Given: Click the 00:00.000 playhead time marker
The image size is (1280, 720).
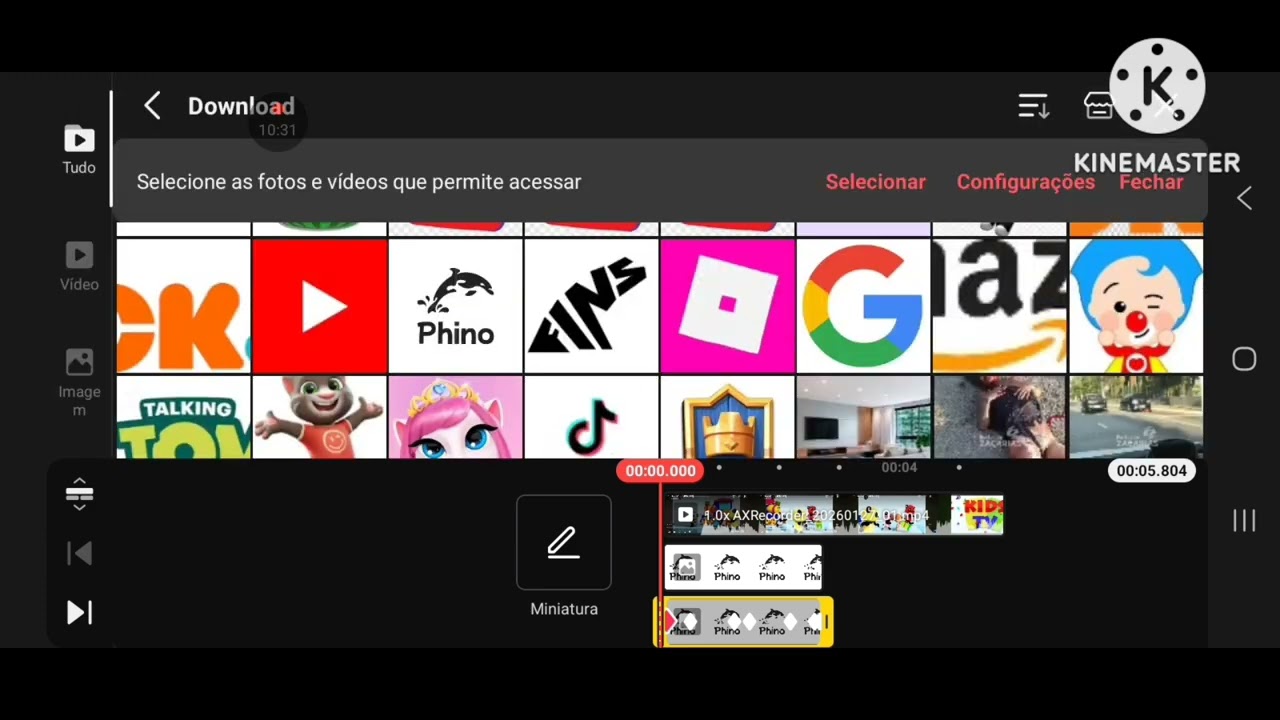Looking at the screenshot, I should (x=660, y=471).
